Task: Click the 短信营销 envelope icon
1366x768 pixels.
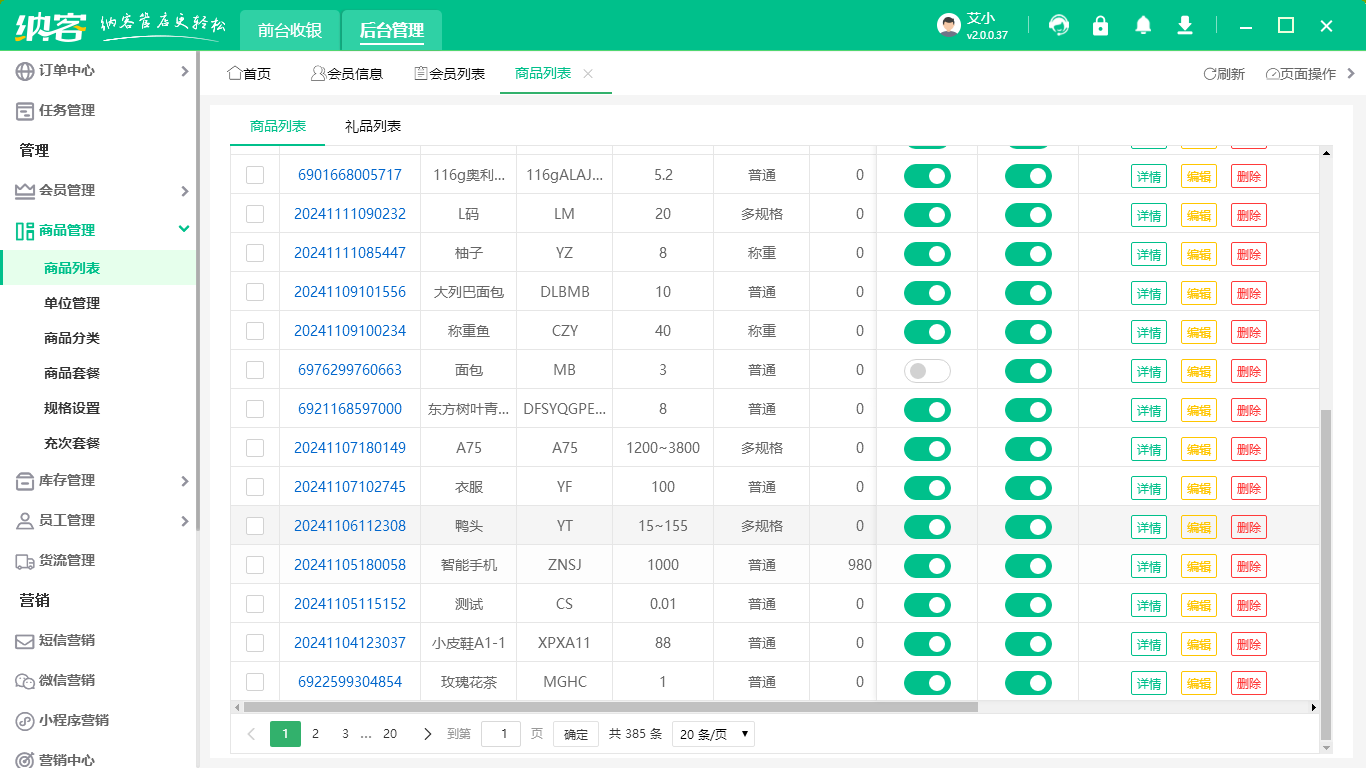Action: click(25, 641)
